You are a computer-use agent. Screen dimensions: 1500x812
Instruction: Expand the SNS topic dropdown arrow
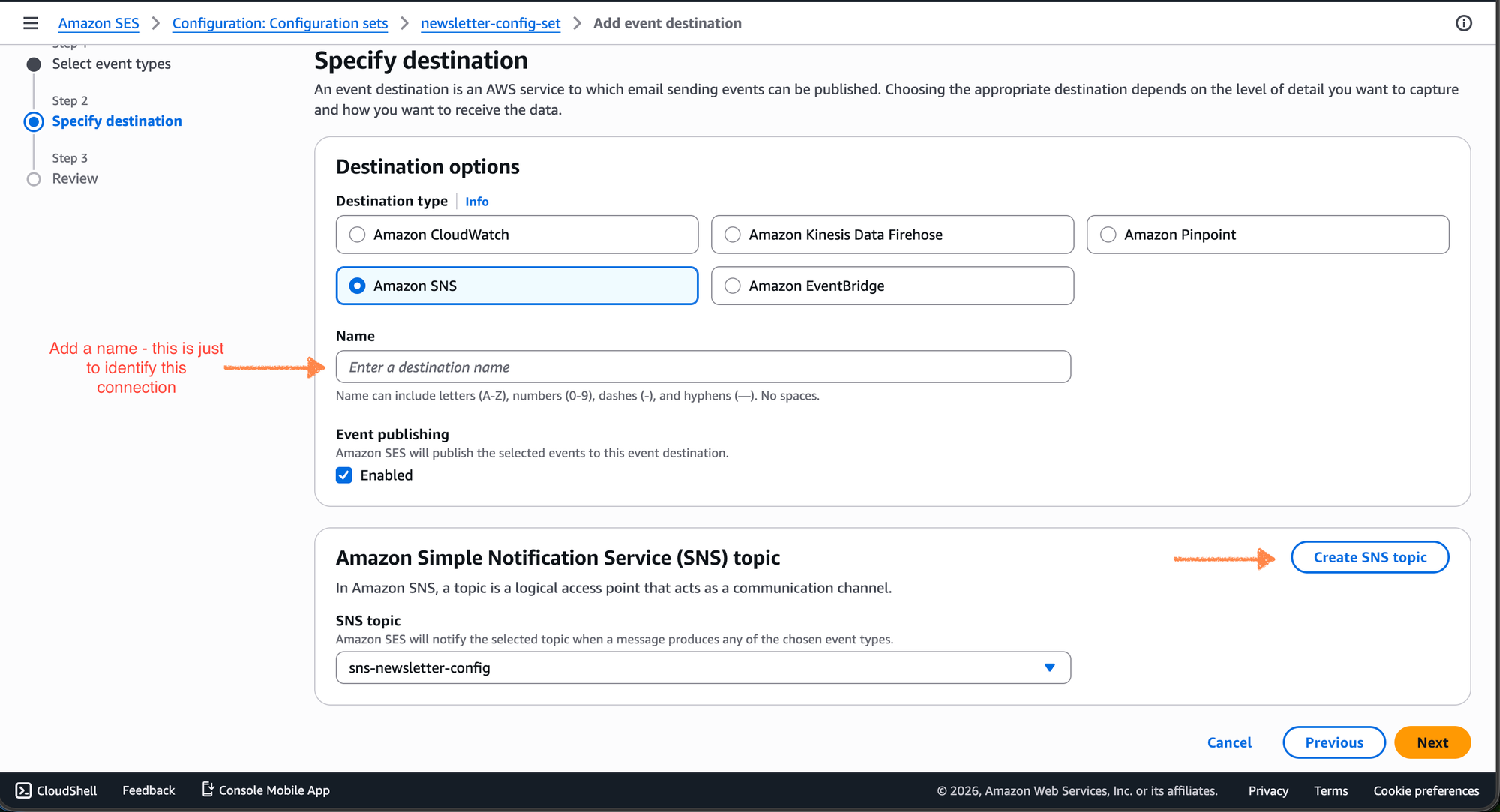point(1049,667)
